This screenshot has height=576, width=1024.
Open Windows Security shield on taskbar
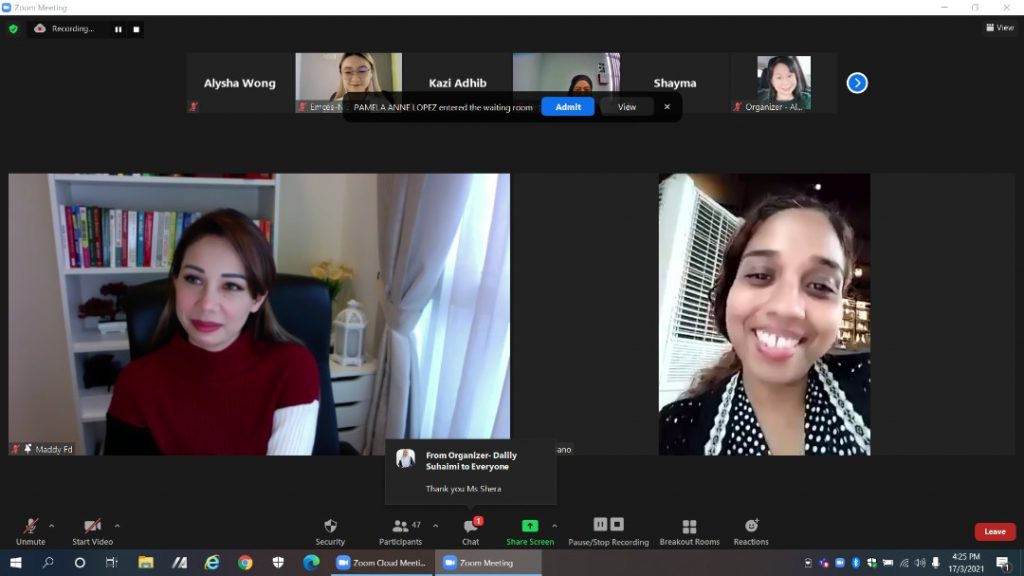tap(278, 562)
